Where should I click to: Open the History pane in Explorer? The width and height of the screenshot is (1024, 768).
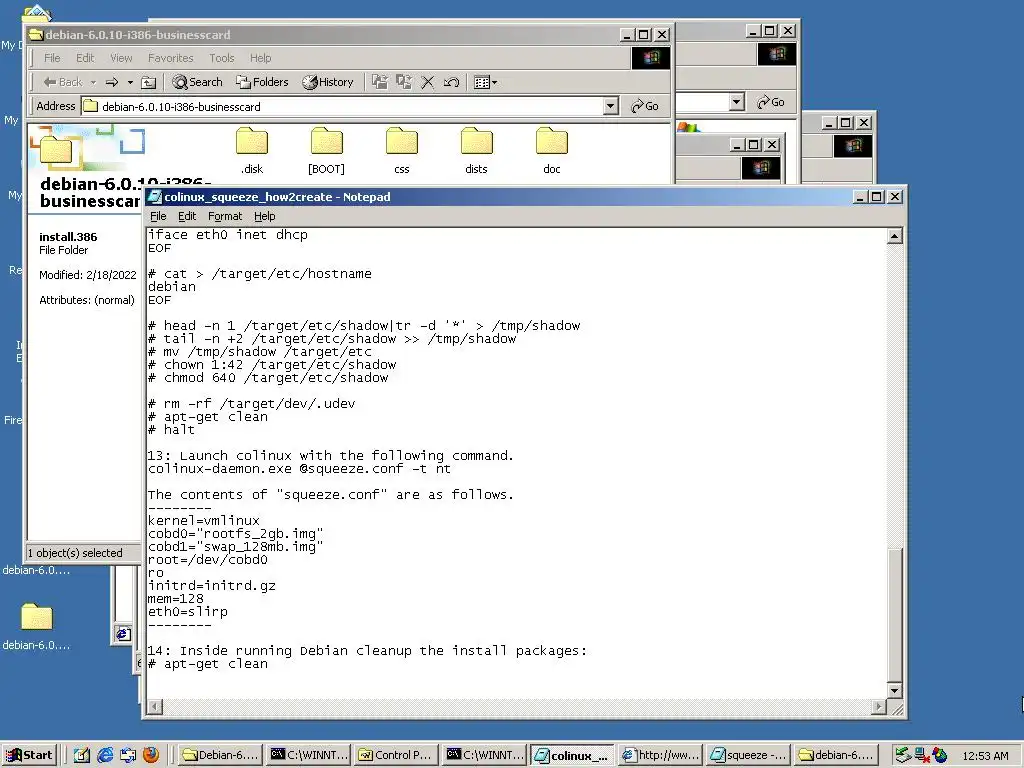tap(328, 82)
